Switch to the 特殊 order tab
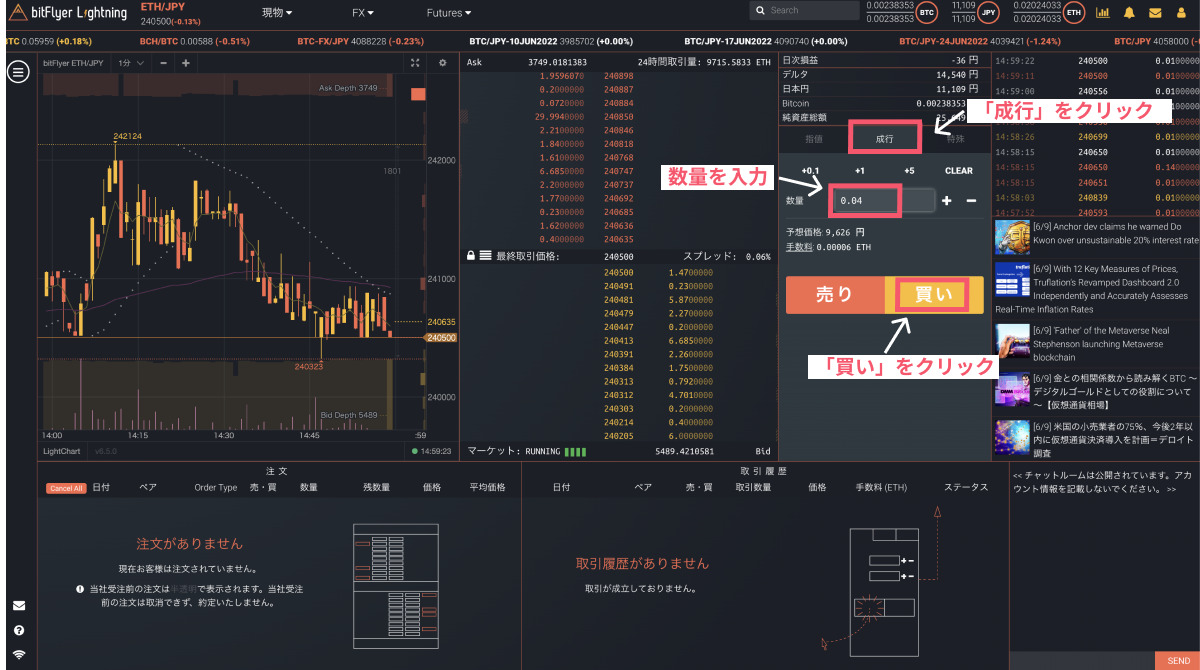This screenshot has height=670, width=1200. tap(955, 139)
